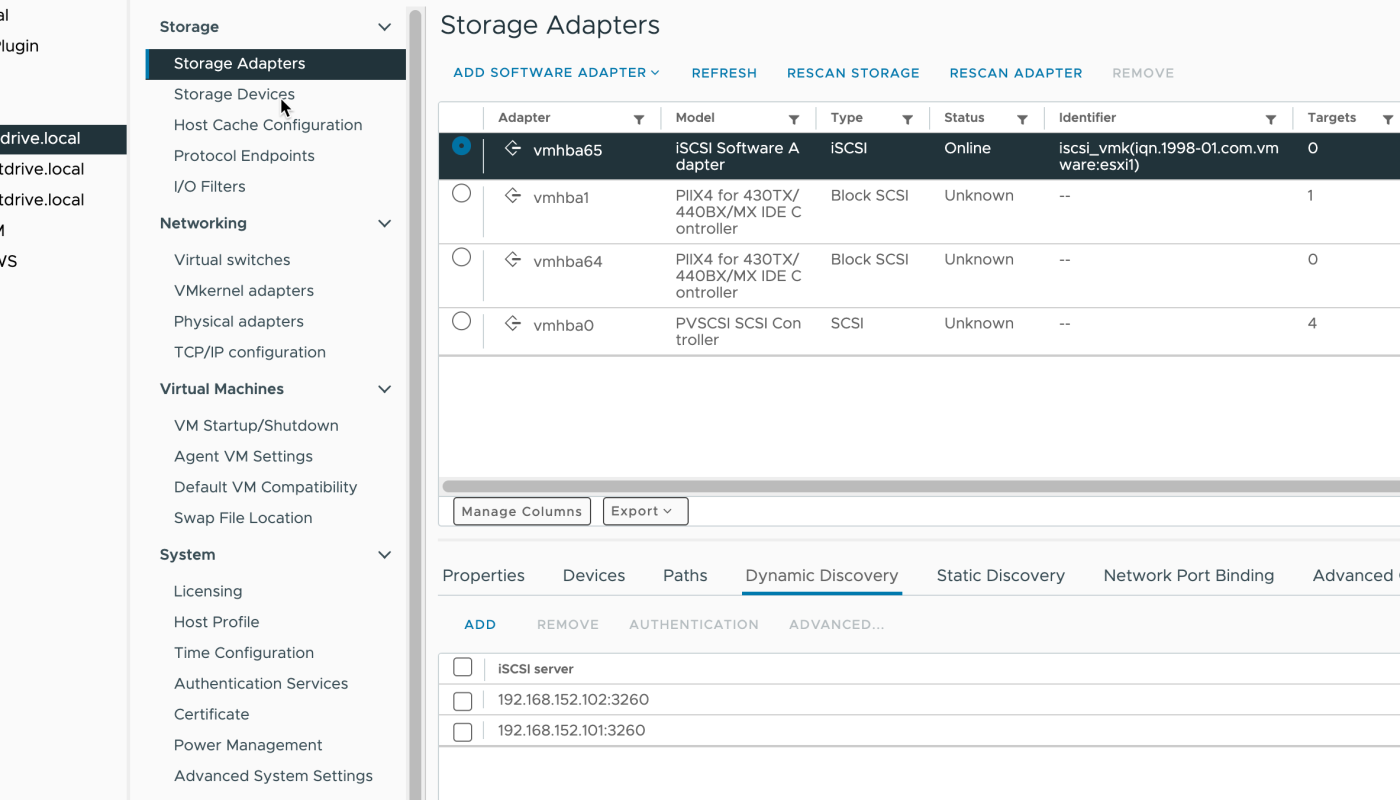Click the vmhba1 adapter icon
This screenshot has height=800, width=1400.
click(x=513, y=197)
